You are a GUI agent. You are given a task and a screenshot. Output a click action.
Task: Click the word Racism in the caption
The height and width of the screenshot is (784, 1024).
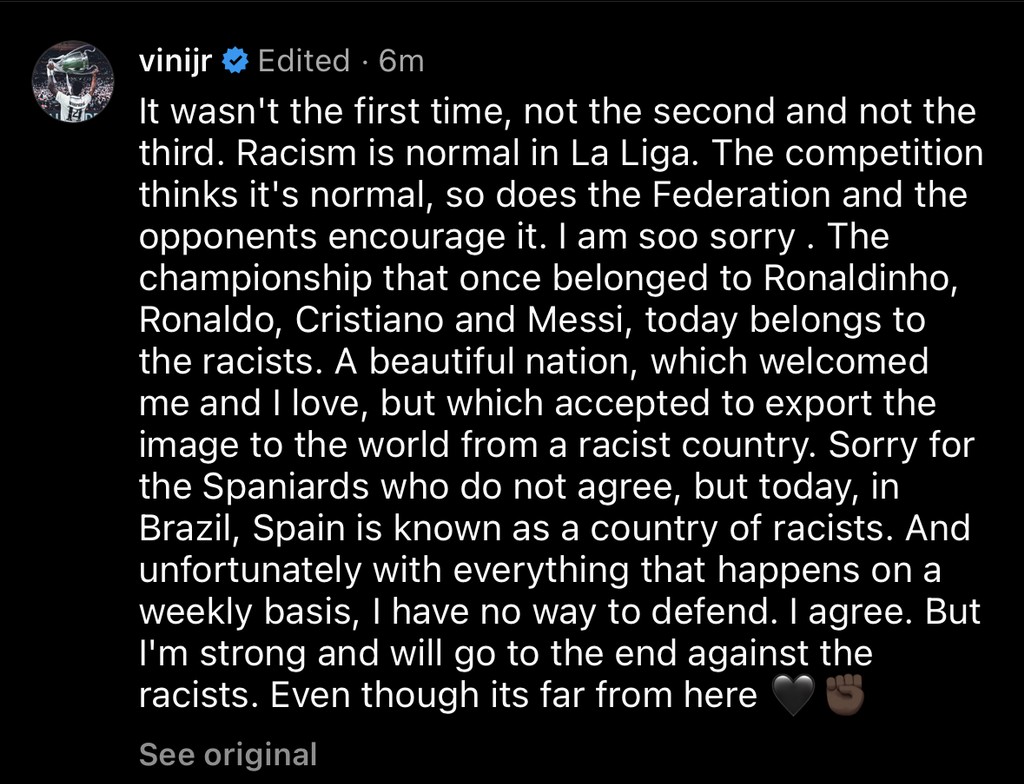pos(316,154)
